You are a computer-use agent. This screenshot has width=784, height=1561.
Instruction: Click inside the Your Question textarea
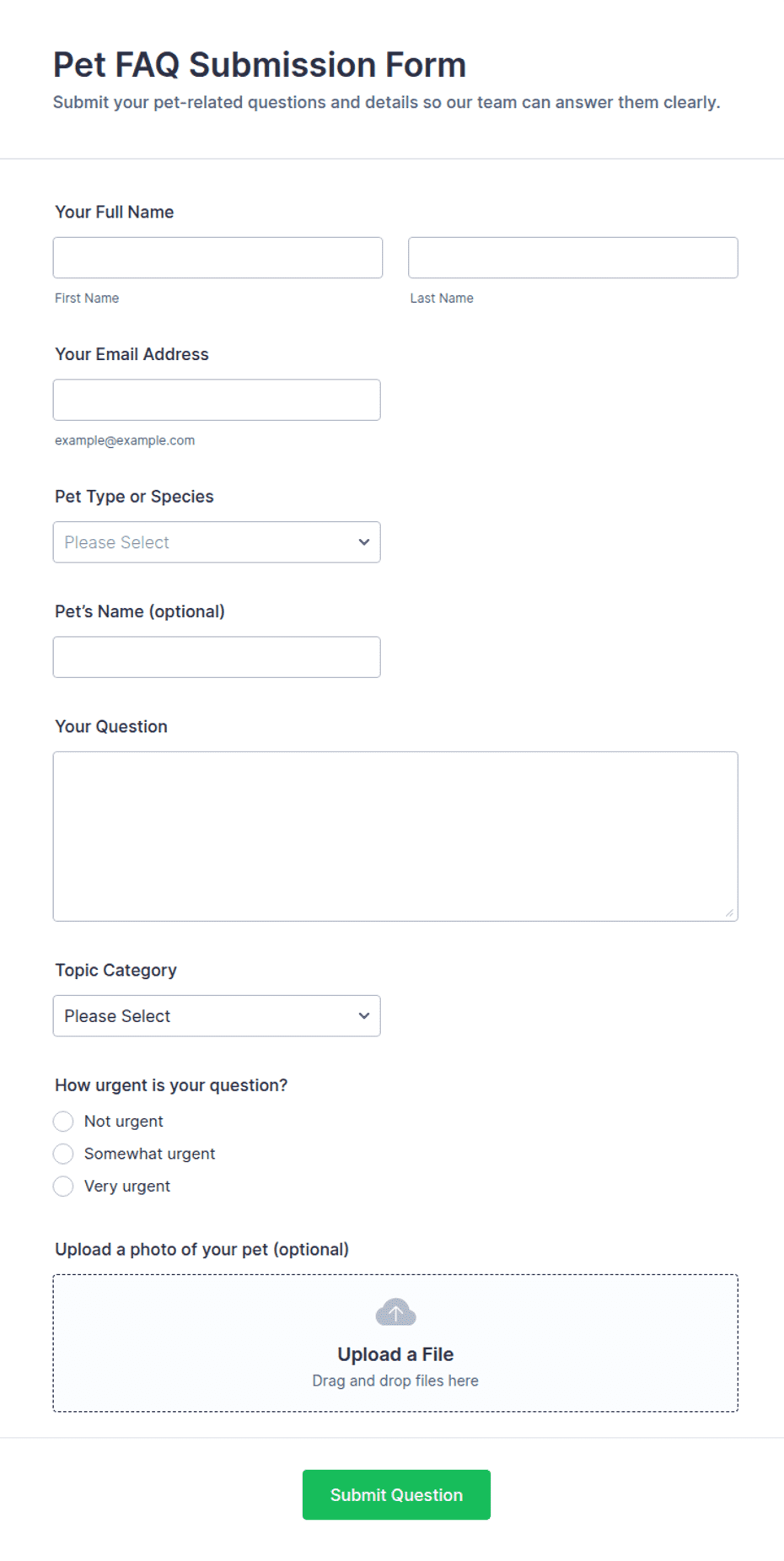pyautogui.click(x=395, y=837)
